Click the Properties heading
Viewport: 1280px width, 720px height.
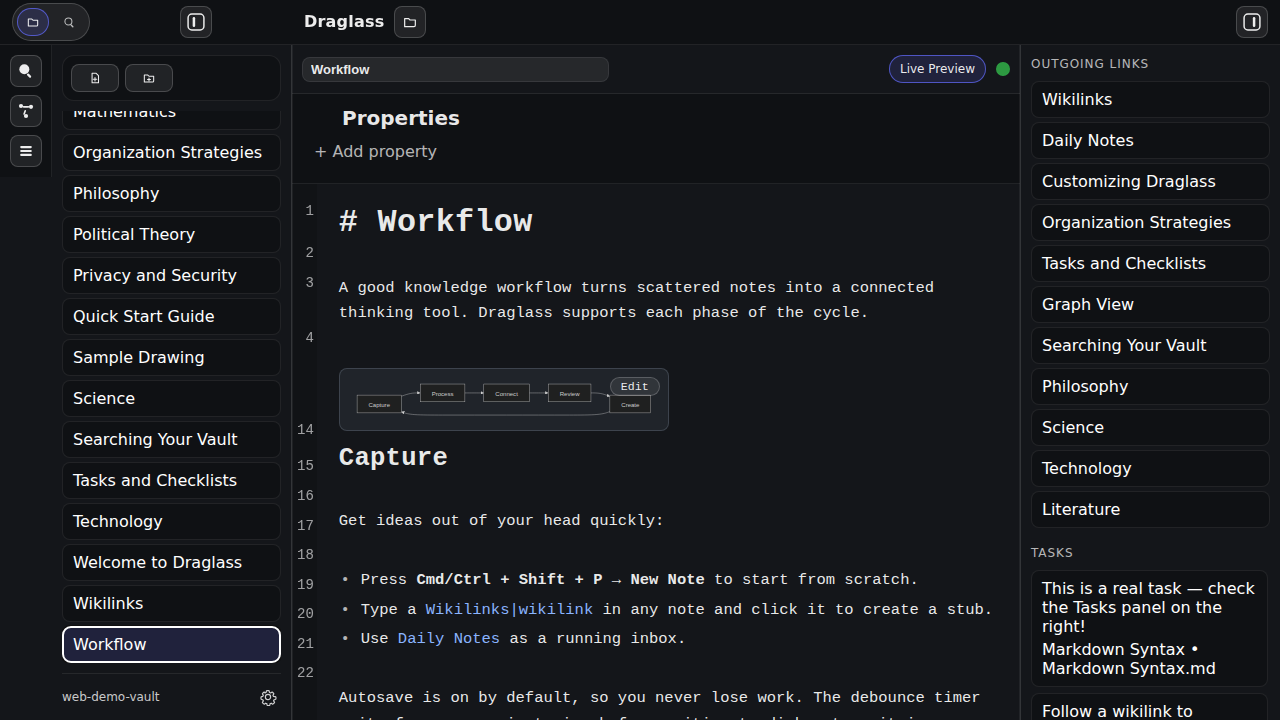[401, 118]
